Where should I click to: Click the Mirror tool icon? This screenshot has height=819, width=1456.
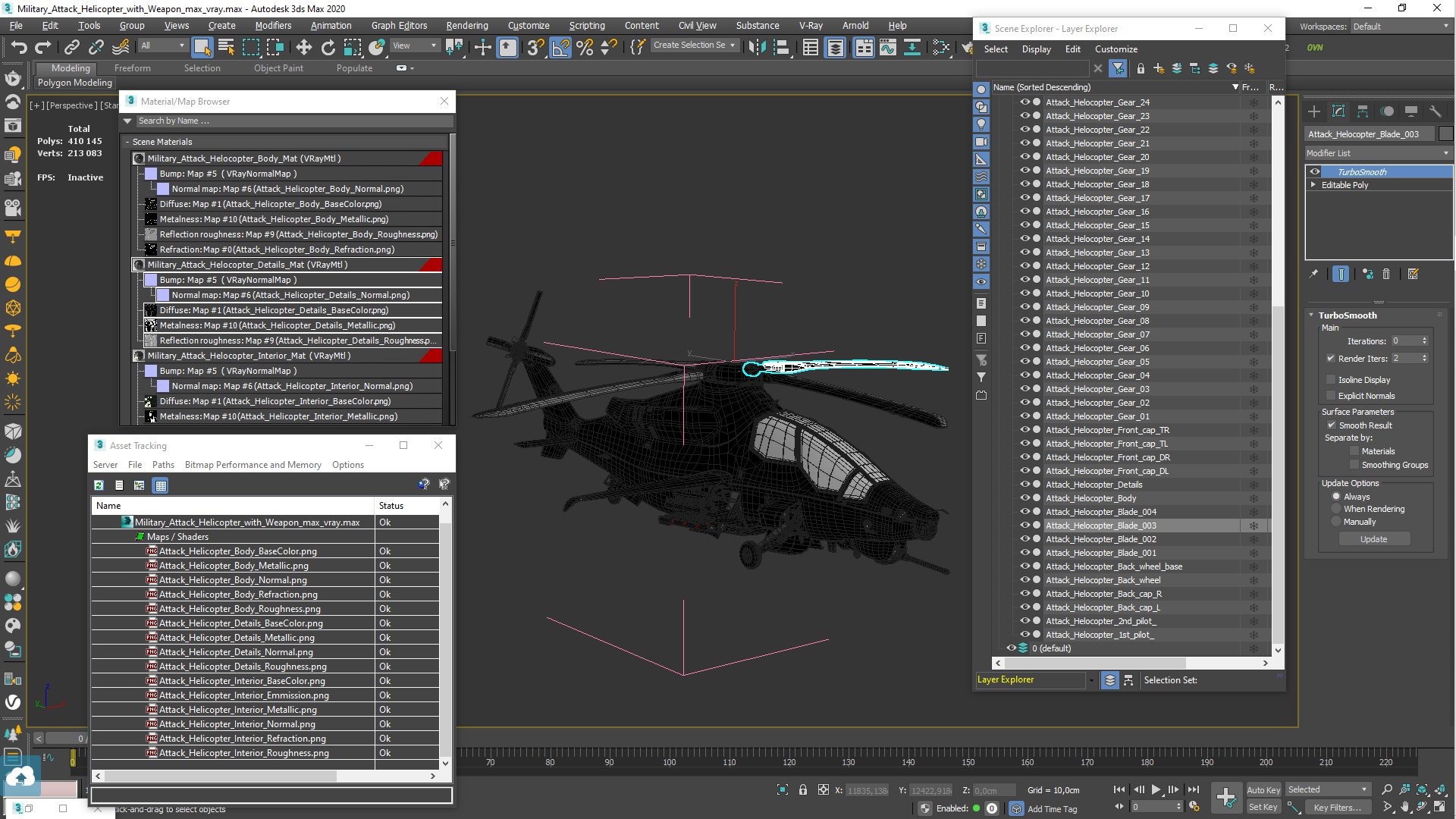756,48
